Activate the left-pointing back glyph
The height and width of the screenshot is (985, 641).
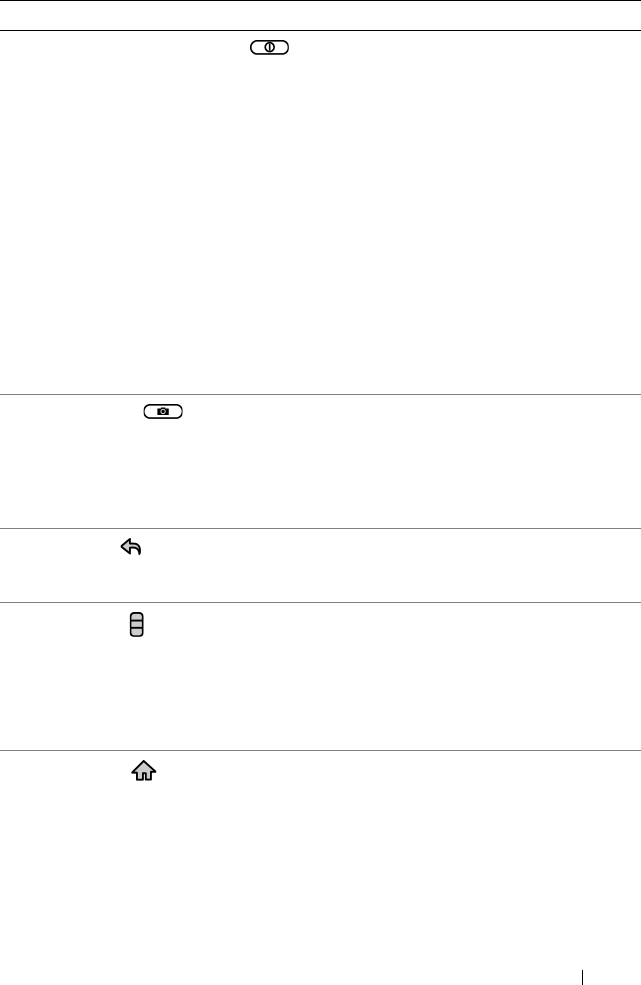pos(131,547)
